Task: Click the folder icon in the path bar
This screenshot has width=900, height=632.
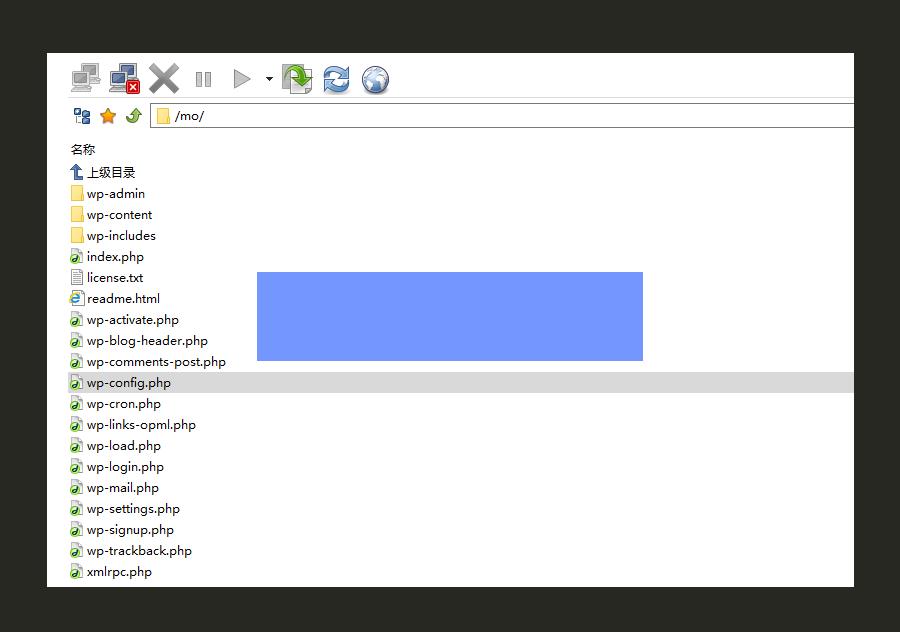Action: (163, 116)
